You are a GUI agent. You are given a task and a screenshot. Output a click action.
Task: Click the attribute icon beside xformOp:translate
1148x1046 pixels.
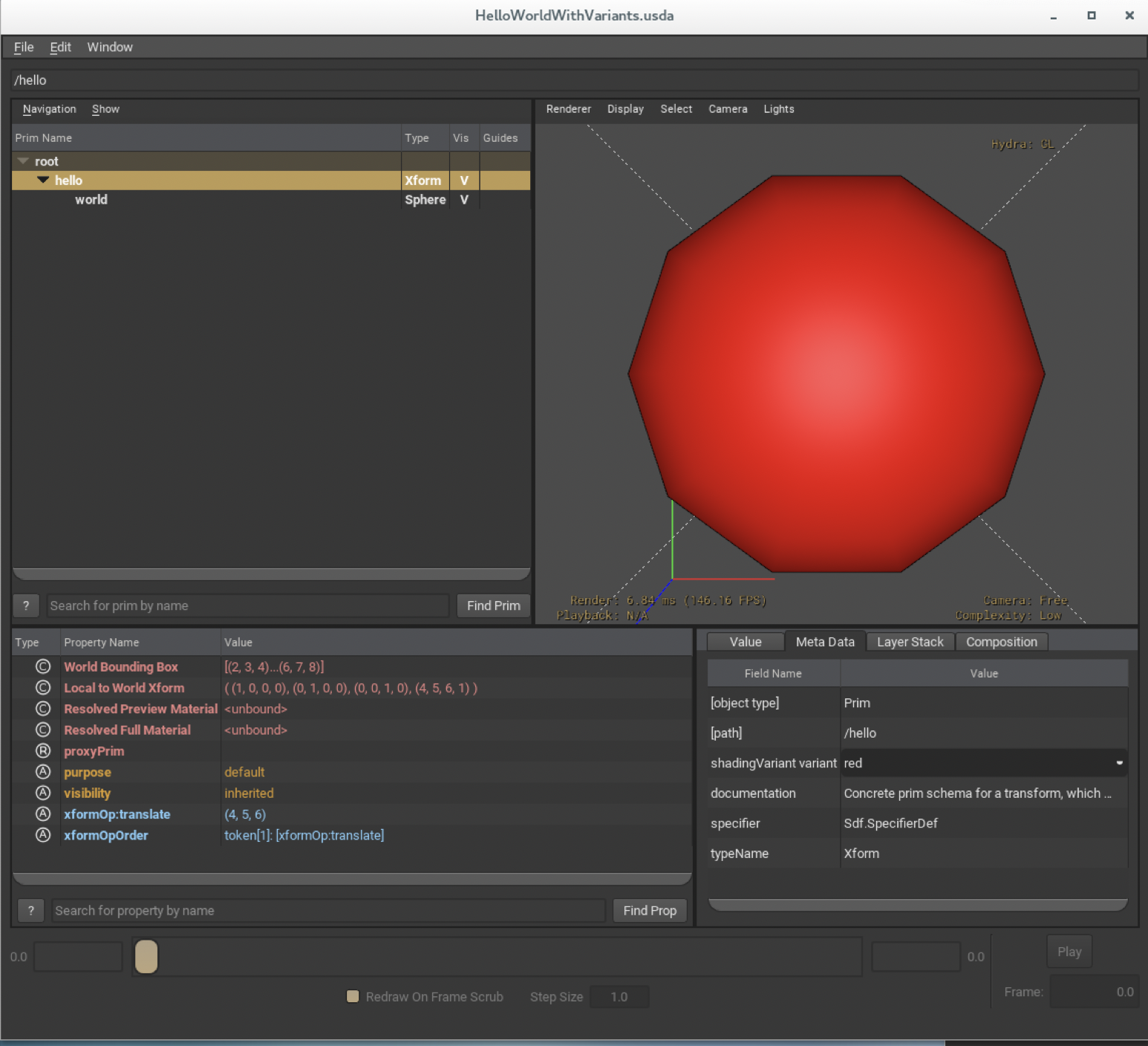coord(43,814)
